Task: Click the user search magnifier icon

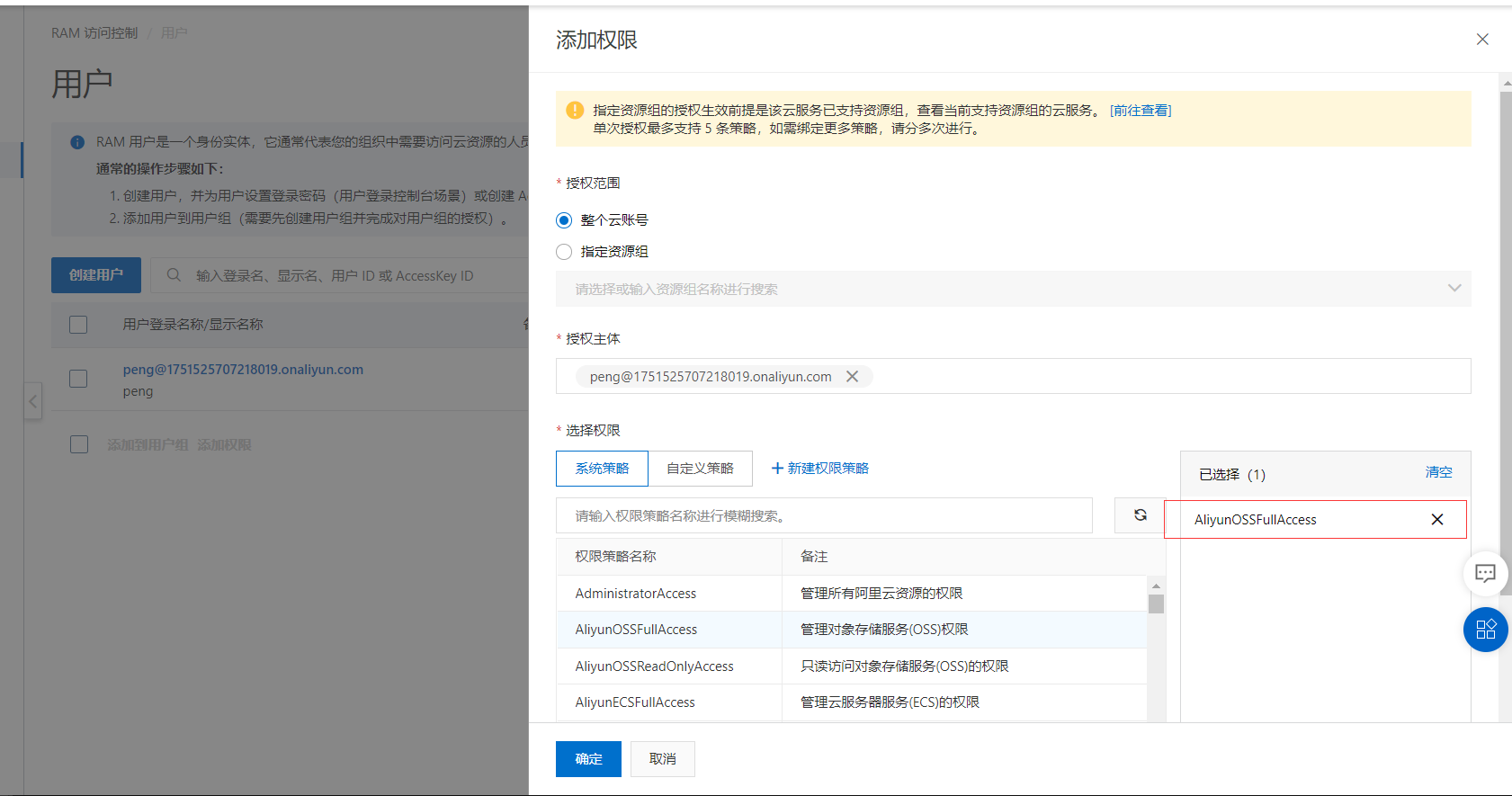Action: tap(174, 275)
